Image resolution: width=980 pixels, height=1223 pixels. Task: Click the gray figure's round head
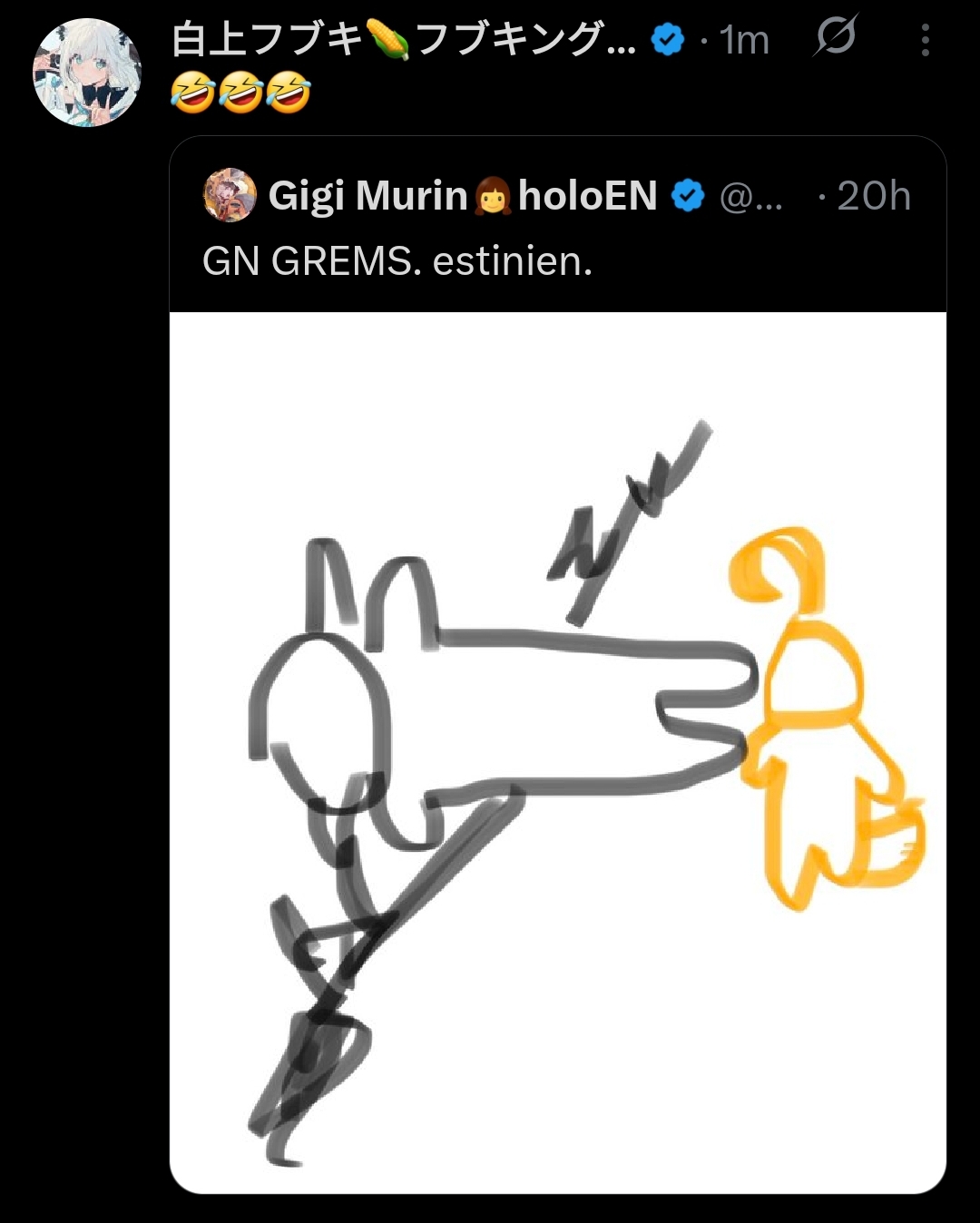319,721
